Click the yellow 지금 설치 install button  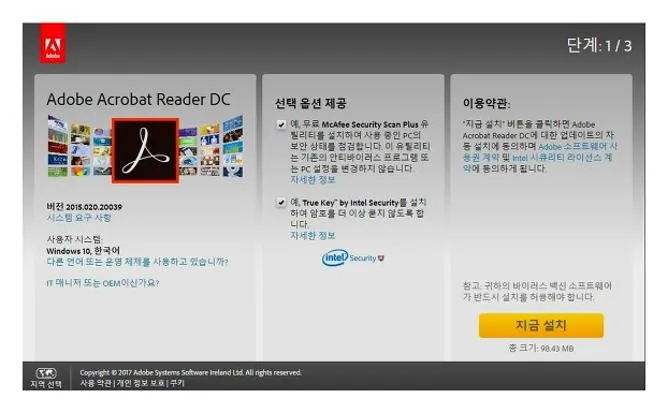541,326
